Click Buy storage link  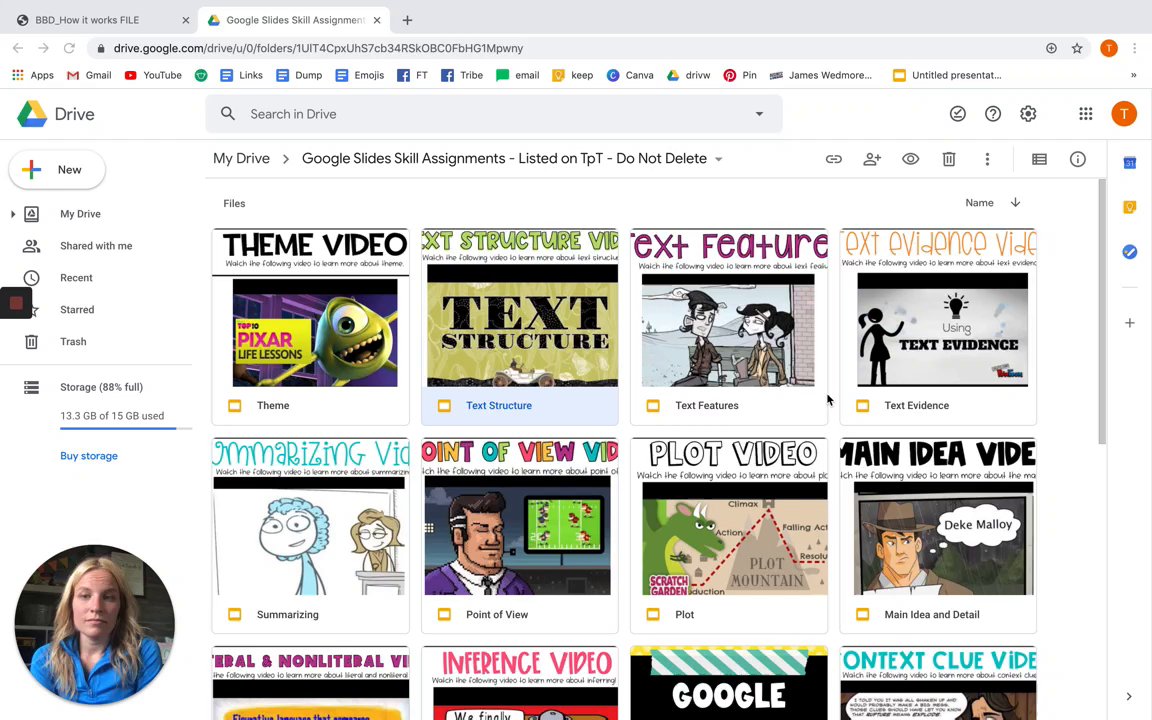89,456
